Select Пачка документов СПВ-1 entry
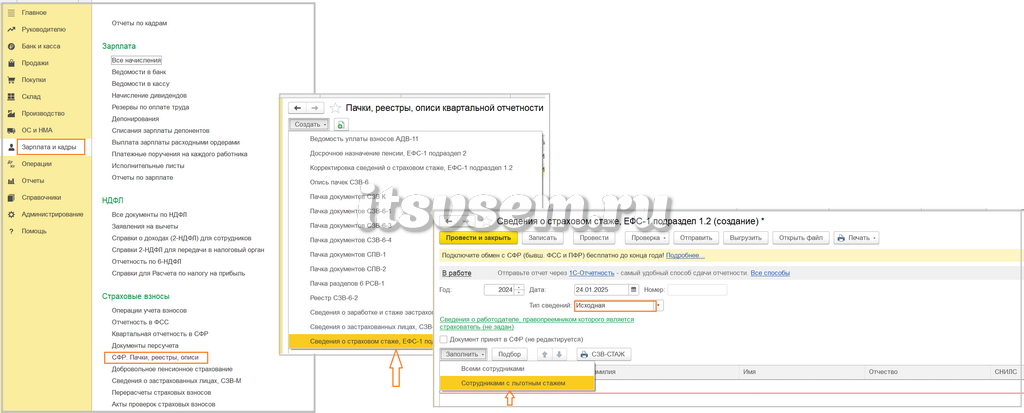1024x413 pixels. (348, 254)
